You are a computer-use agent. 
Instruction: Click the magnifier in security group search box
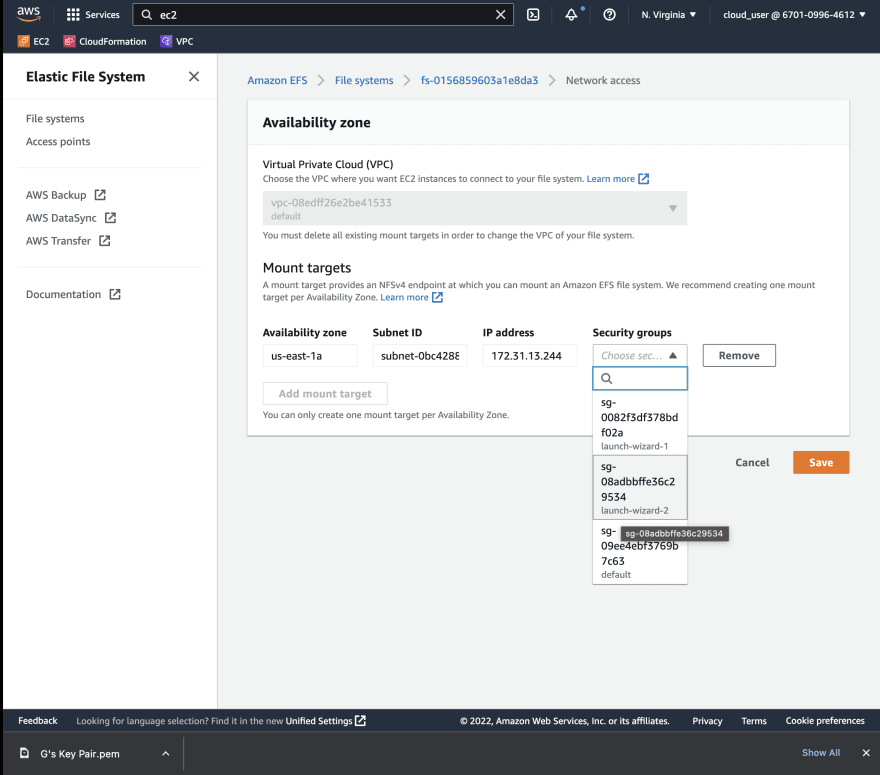click(x=607, y=379)
